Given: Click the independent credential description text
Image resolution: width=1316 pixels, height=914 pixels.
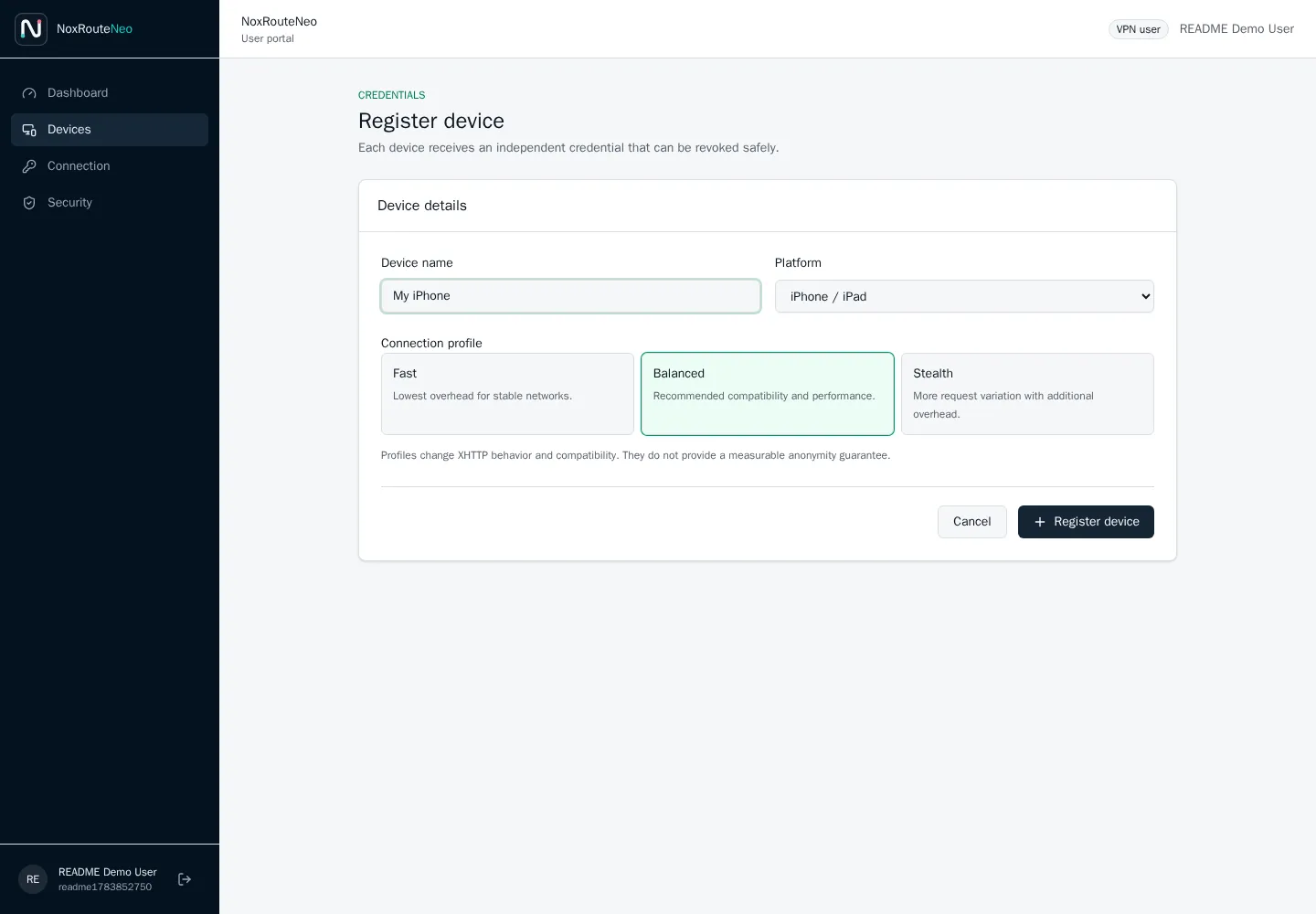Looking at the screenshot, I should (568, 148).
